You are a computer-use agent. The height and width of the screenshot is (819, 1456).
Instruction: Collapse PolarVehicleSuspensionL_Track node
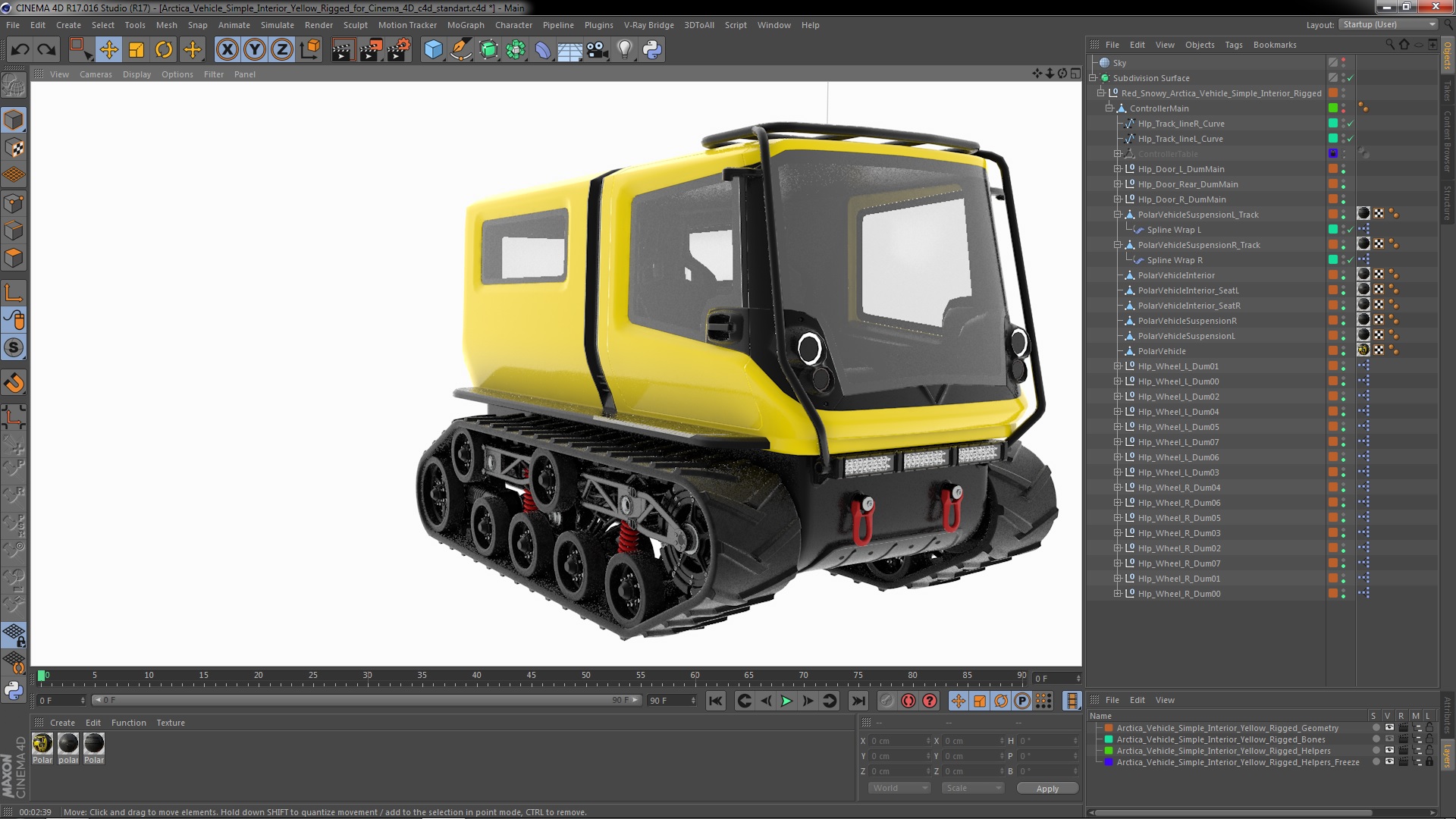(1117, 215)
